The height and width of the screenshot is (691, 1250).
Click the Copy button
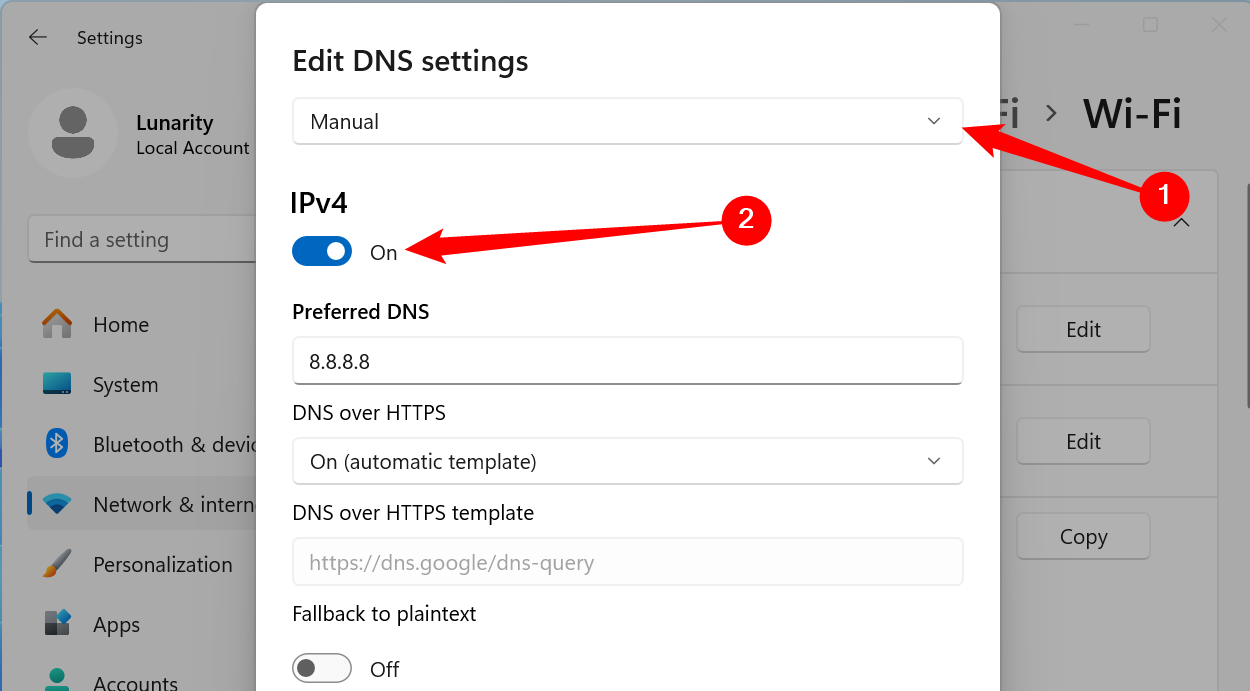click(x=1083, y=537)
